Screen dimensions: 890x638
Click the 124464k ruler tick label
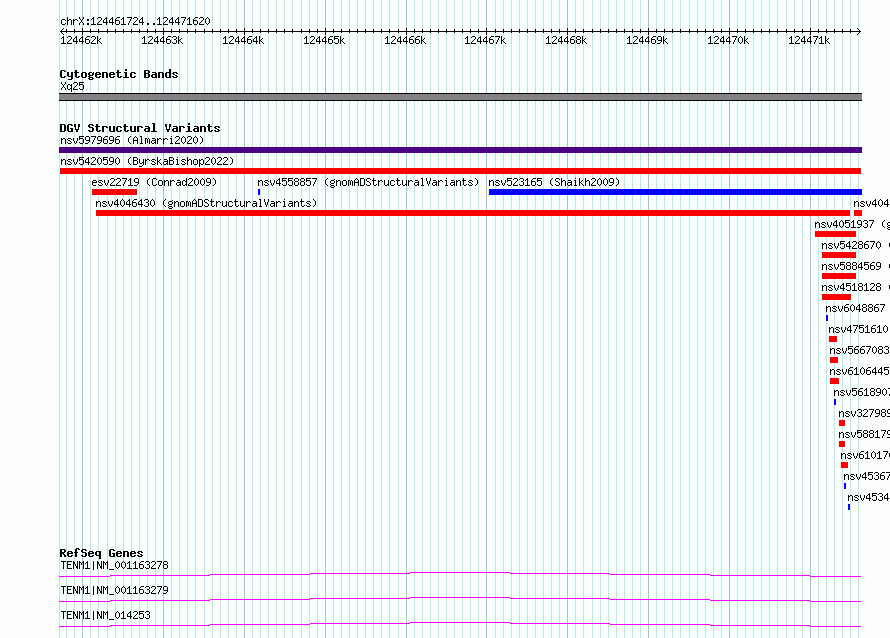[x=243, y=40]
